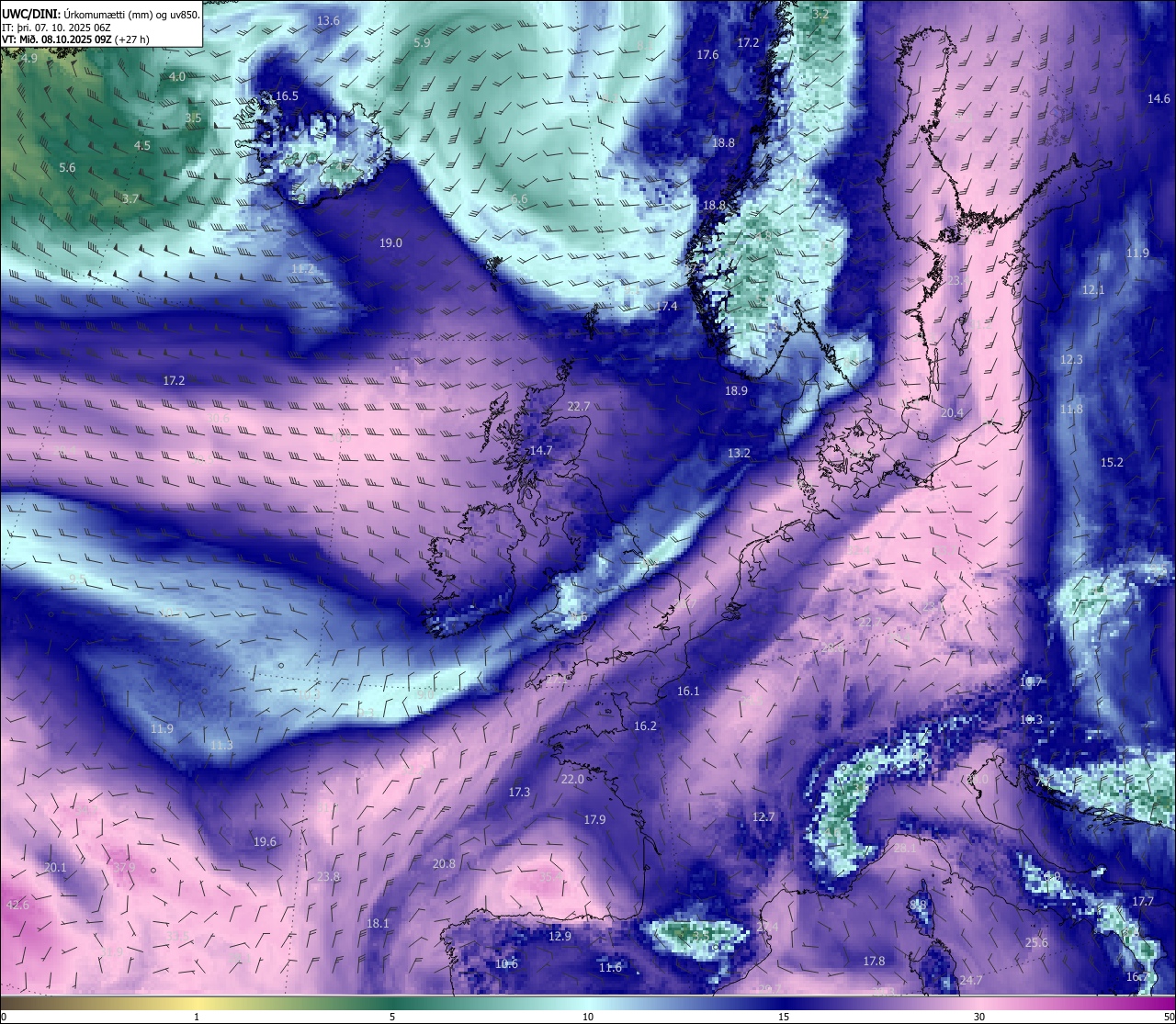Click the map value '12.9'

560,936
